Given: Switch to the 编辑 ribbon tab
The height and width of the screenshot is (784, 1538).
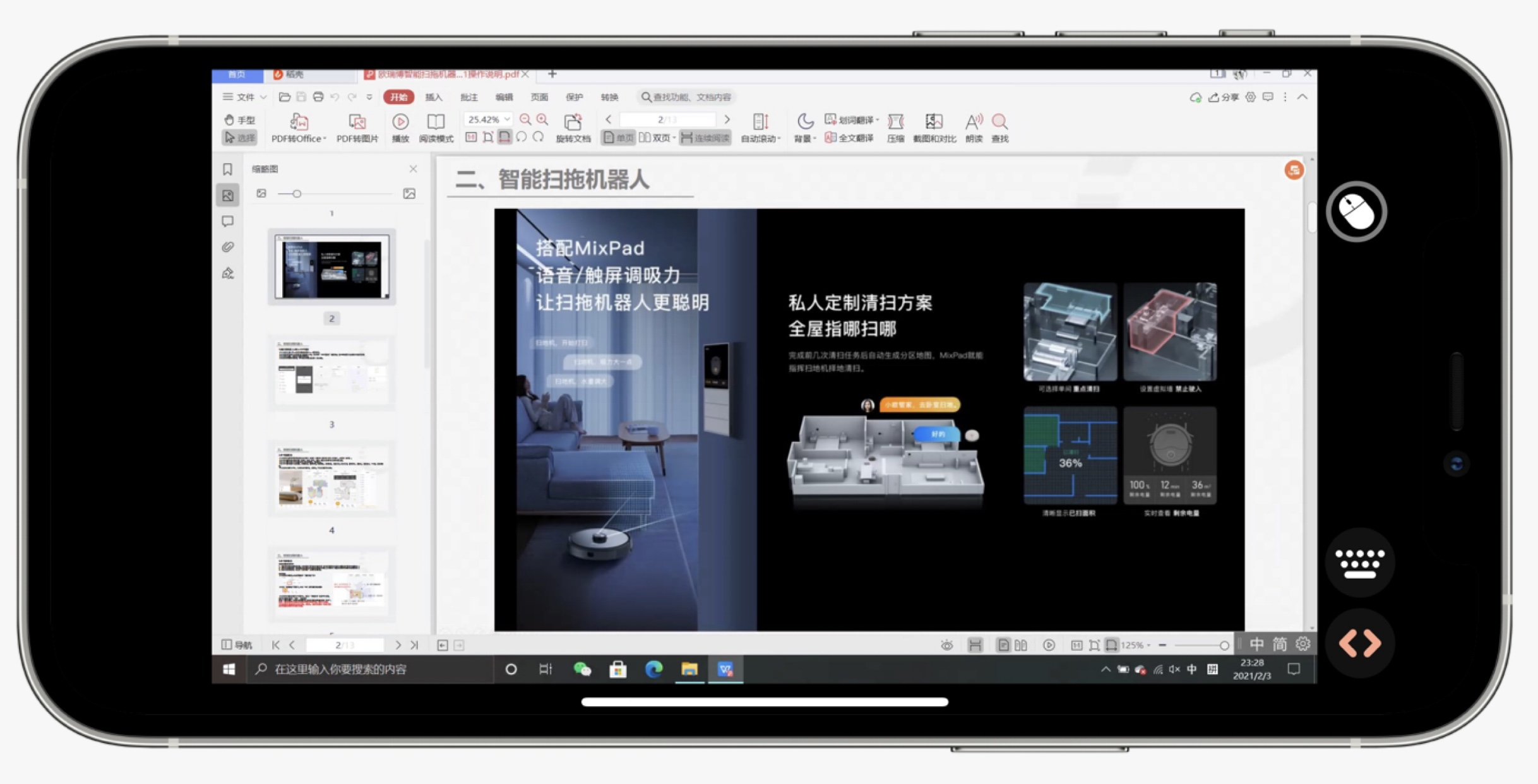Looking at the screenshot, I should point(504,97).
